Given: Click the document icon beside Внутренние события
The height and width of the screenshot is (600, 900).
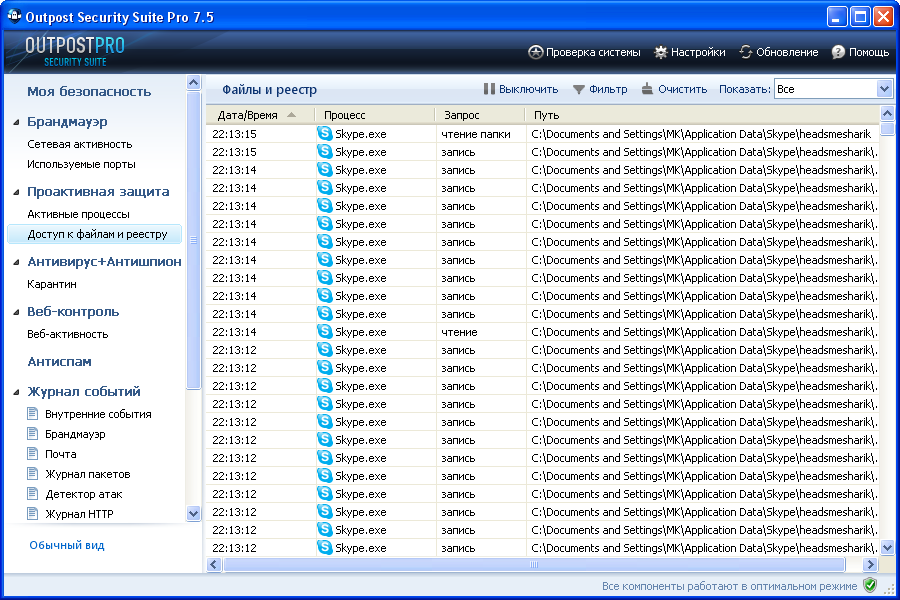Looking at the screenshot, I should 33,413.
